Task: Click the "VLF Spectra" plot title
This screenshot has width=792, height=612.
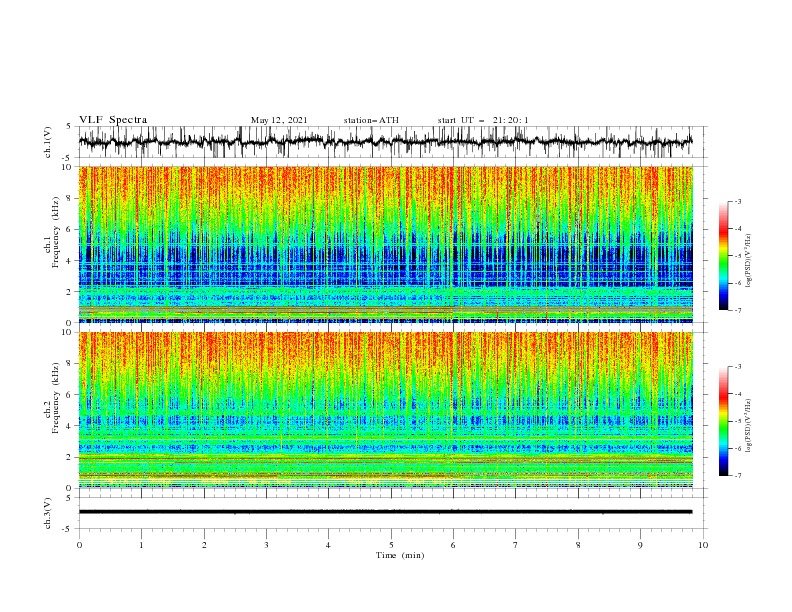Action: (x=113, y=120)
